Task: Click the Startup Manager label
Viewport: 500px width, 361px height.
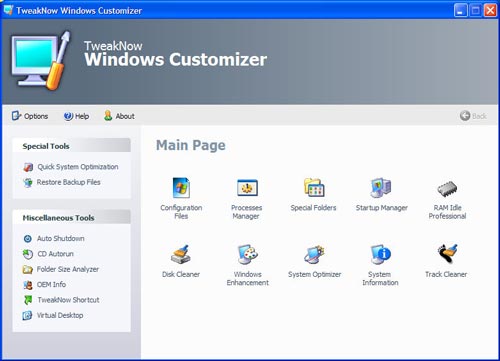Action: coord(382,208)
